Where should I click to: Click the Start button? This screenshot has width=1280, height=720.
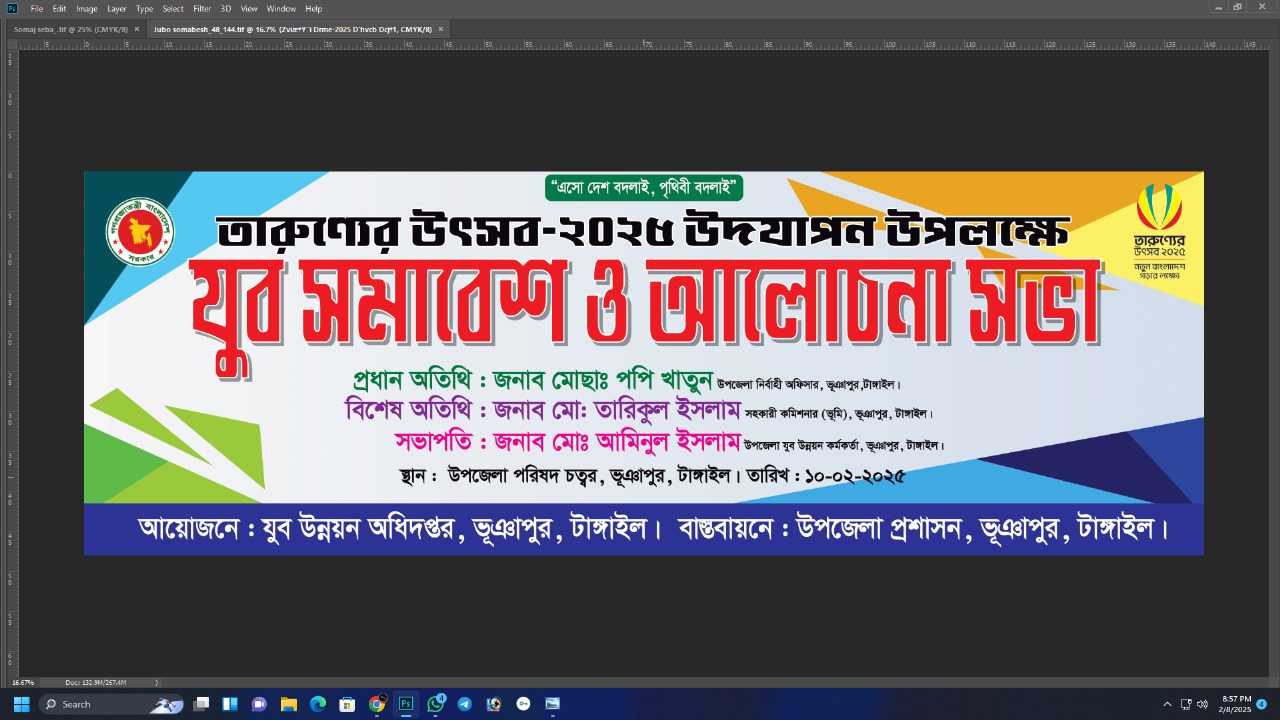tap(20, 705)
